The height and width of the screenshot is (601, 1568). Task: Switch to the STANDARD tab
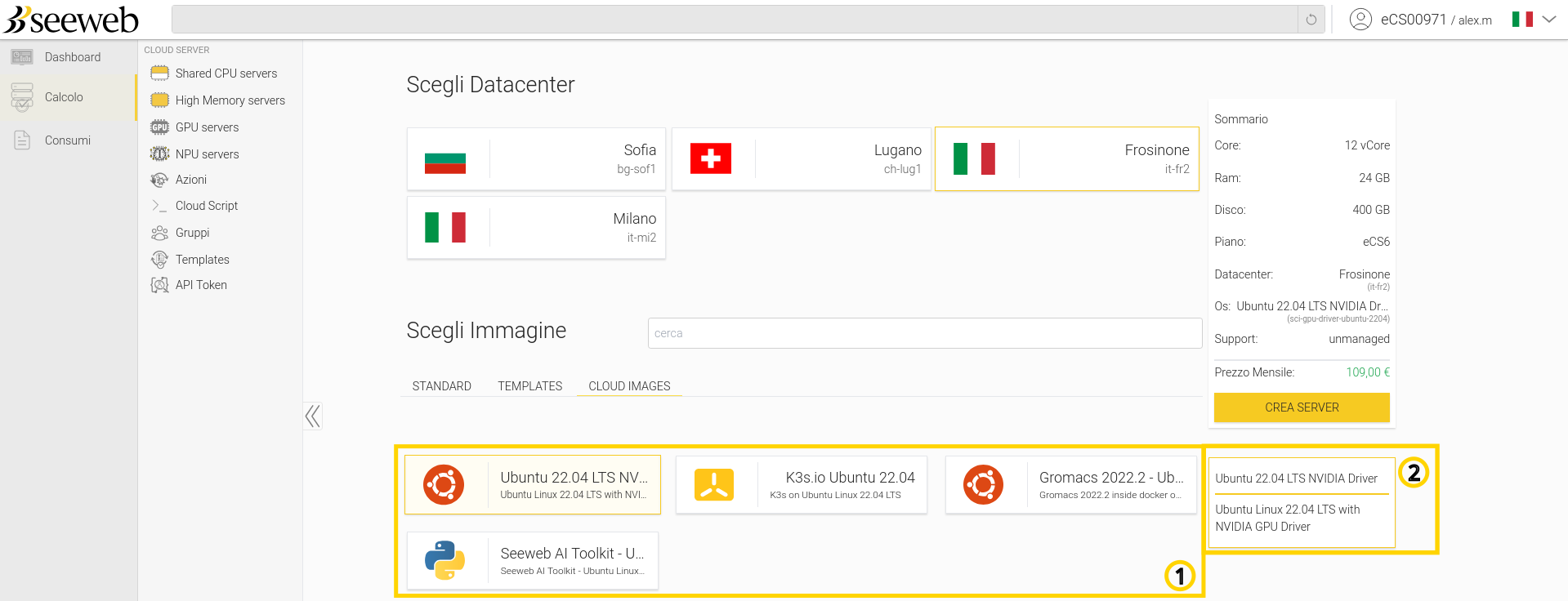point(442,386)
